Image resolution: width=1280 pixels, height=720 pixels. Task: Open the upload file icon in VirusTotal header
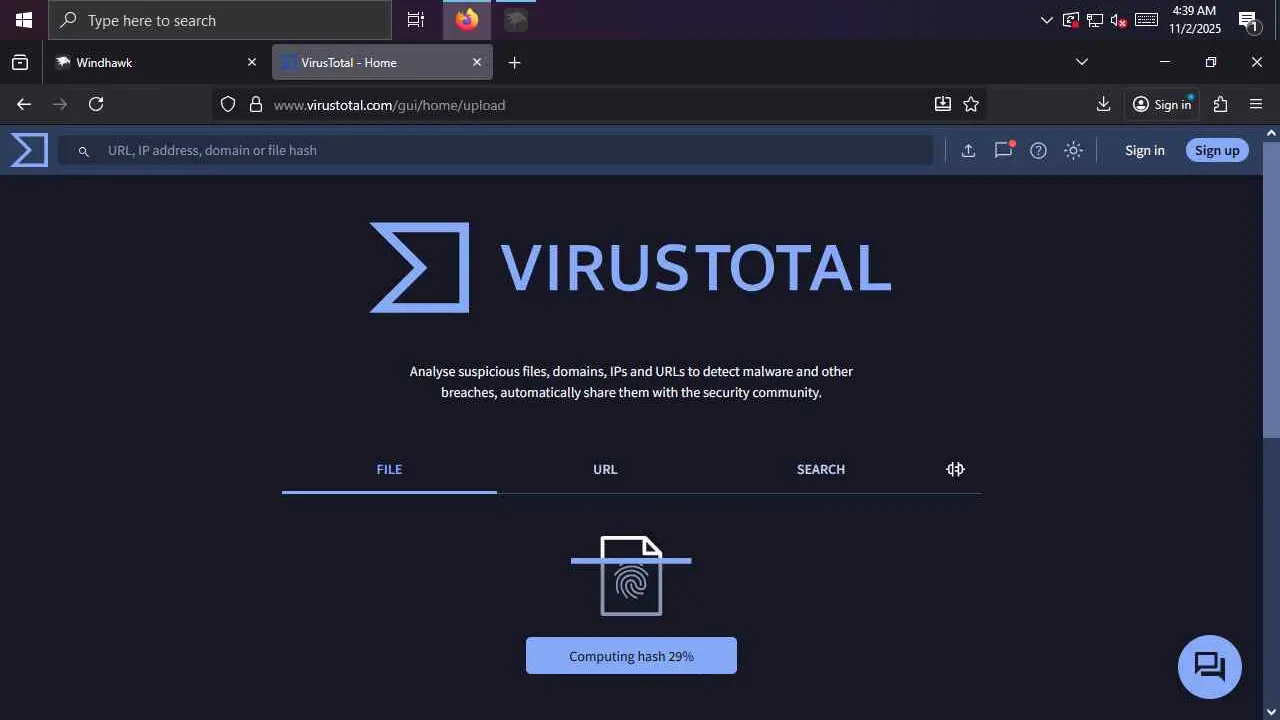point(968,150)
